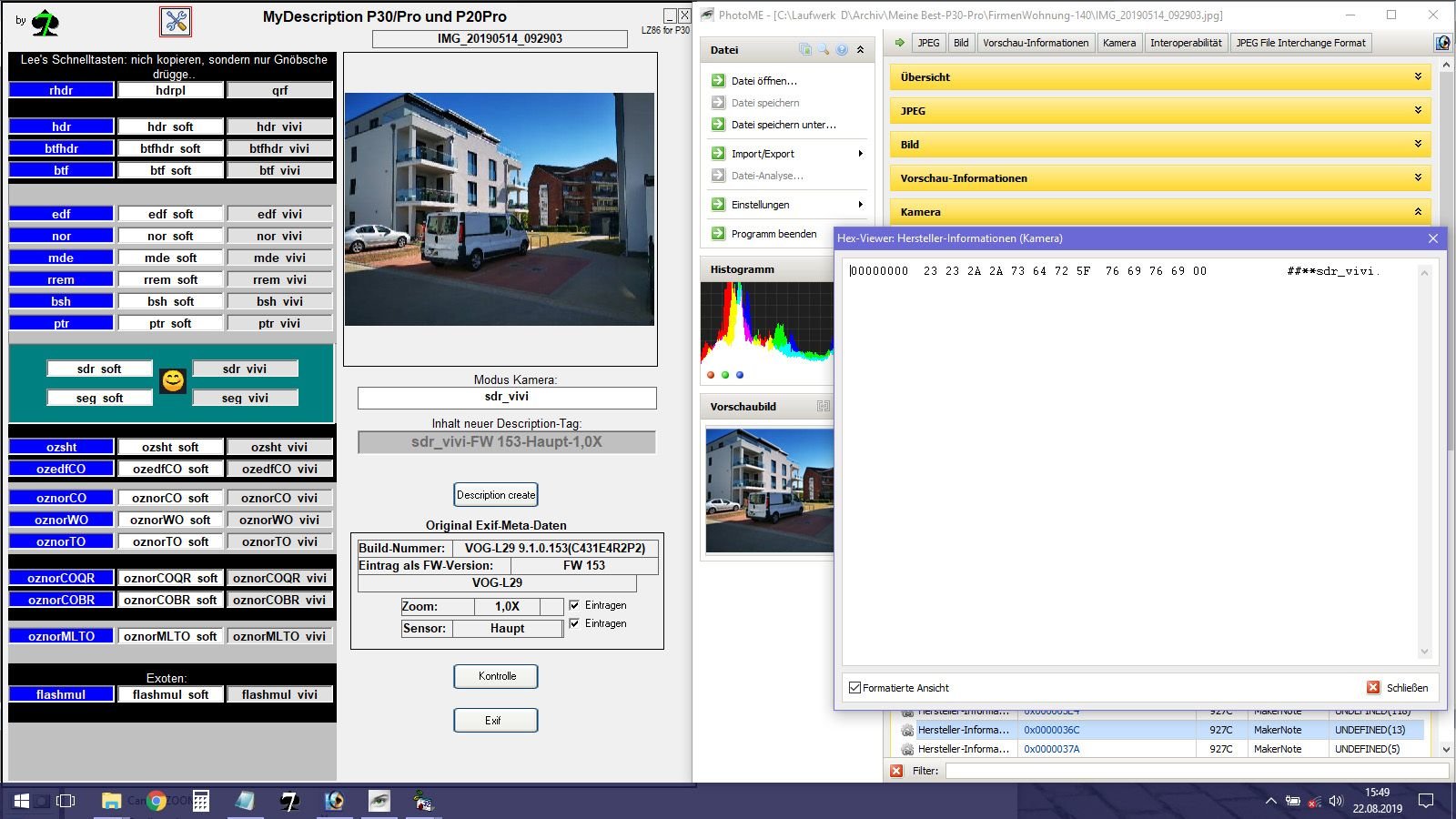Viewport: 1456px width, 819px height.
Task: Click the arrow icon next to Datei speichern unter
Action: tap(718, 125)
